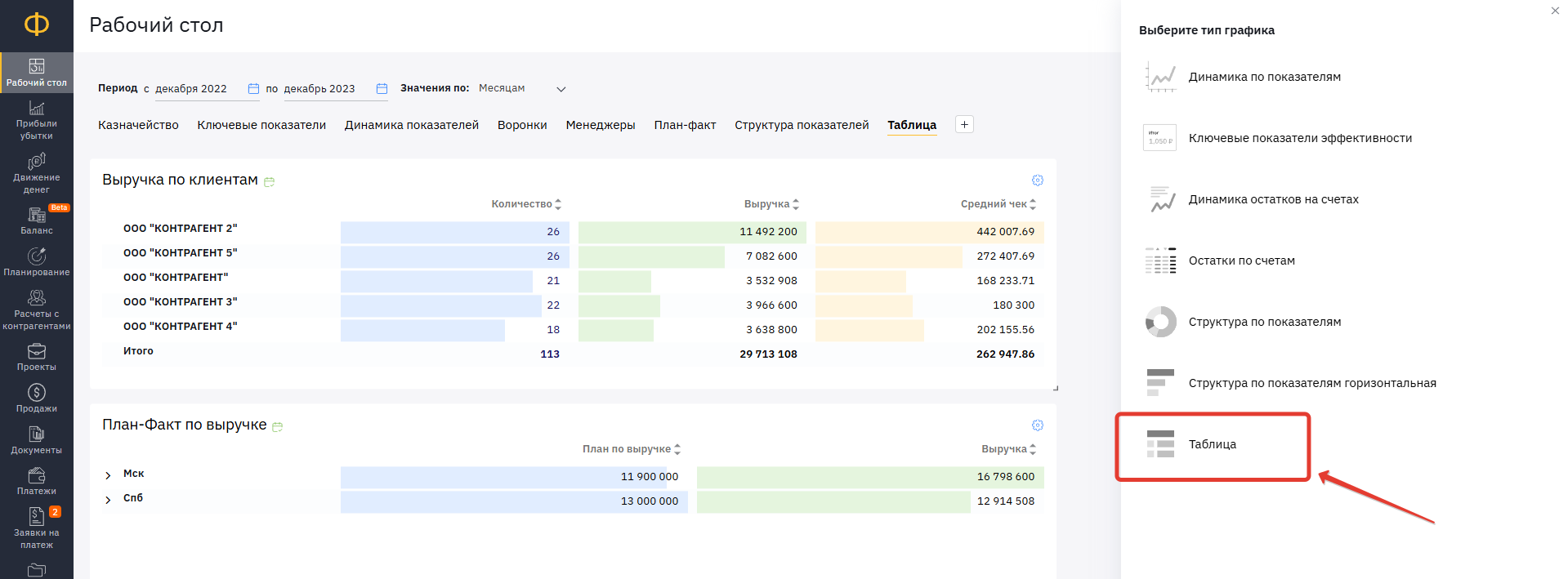Expand the Мск row
The width and height of the screenshot is (1568, 579).
click(x=108, y=475)
